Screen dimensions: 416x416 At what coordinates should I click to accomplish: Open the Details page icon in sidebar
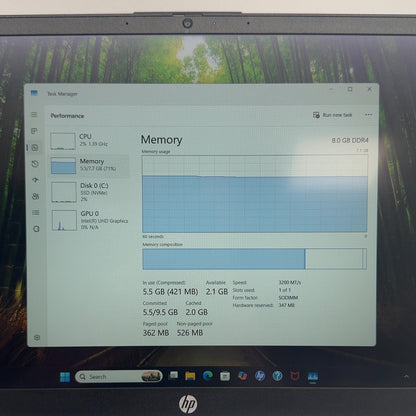36,212
